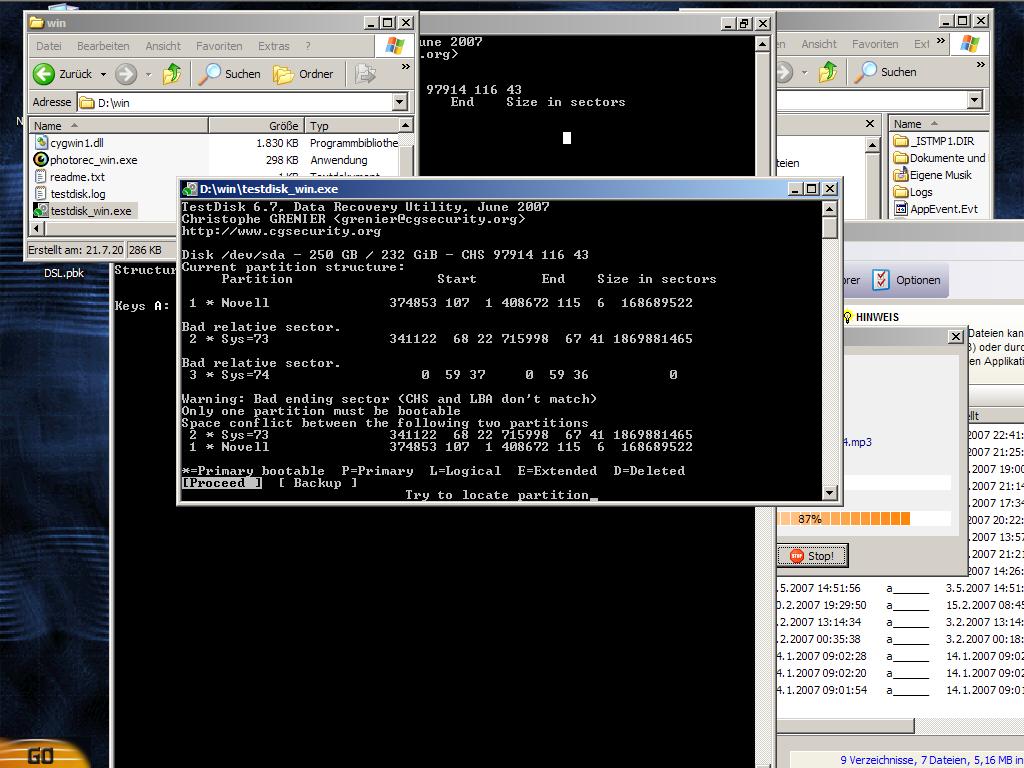Select readme.txt file
The image size is (1024, 768).
point(69,177)
